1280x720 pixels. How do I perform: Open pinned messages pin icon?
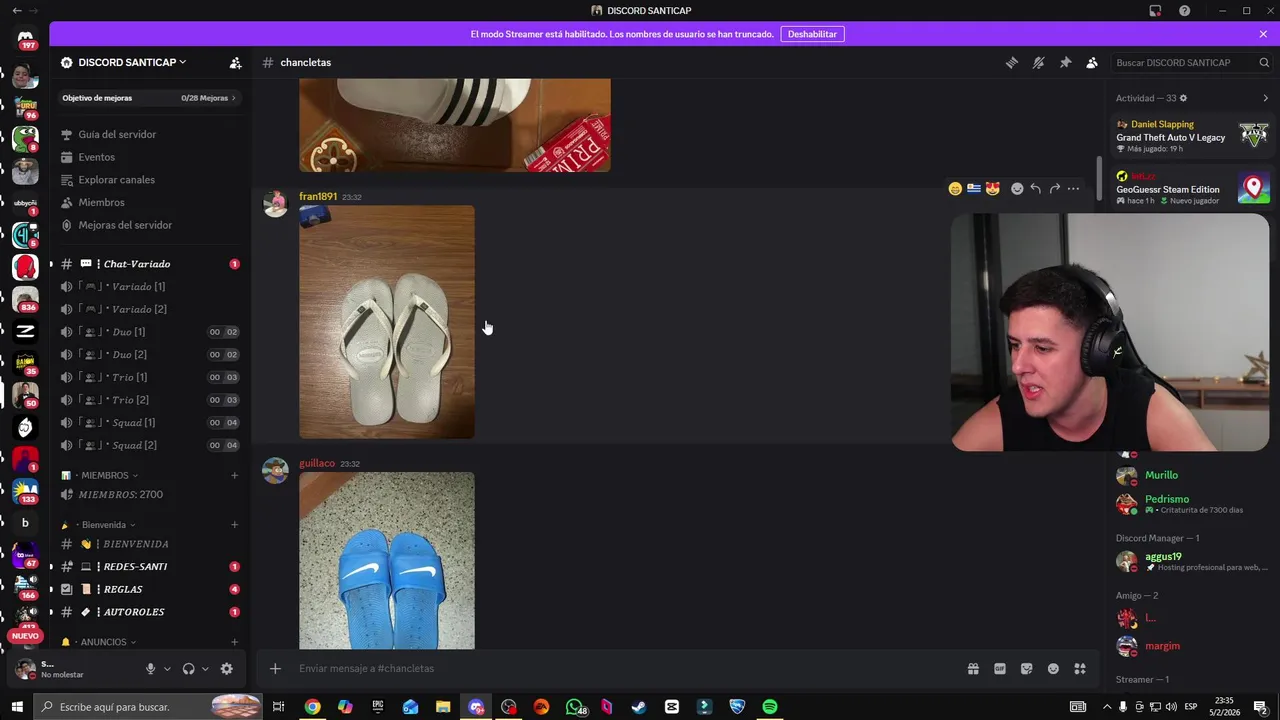click(x=1065, y=62)
